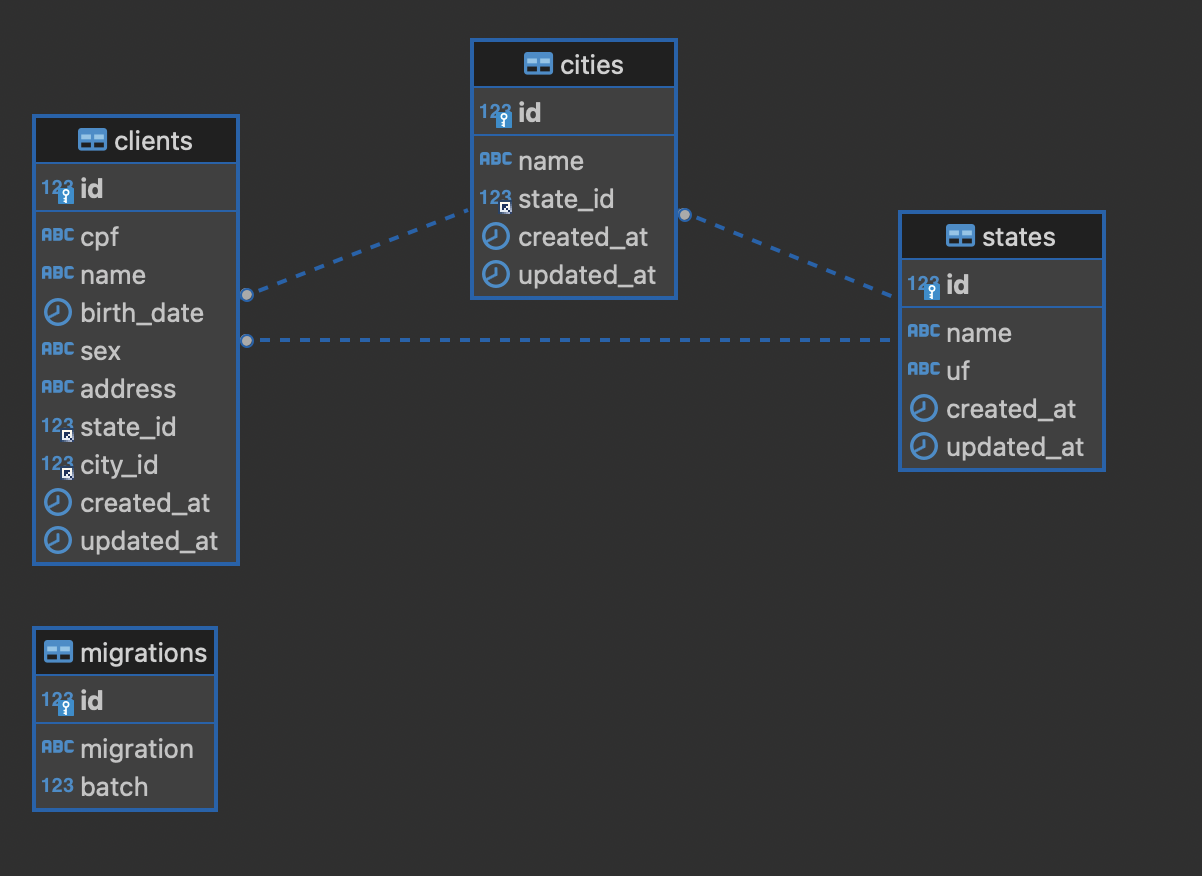The width and height of the screenshot is (1202, 876).
Task: Select the batch column text
Action: (x=114, y=787)
